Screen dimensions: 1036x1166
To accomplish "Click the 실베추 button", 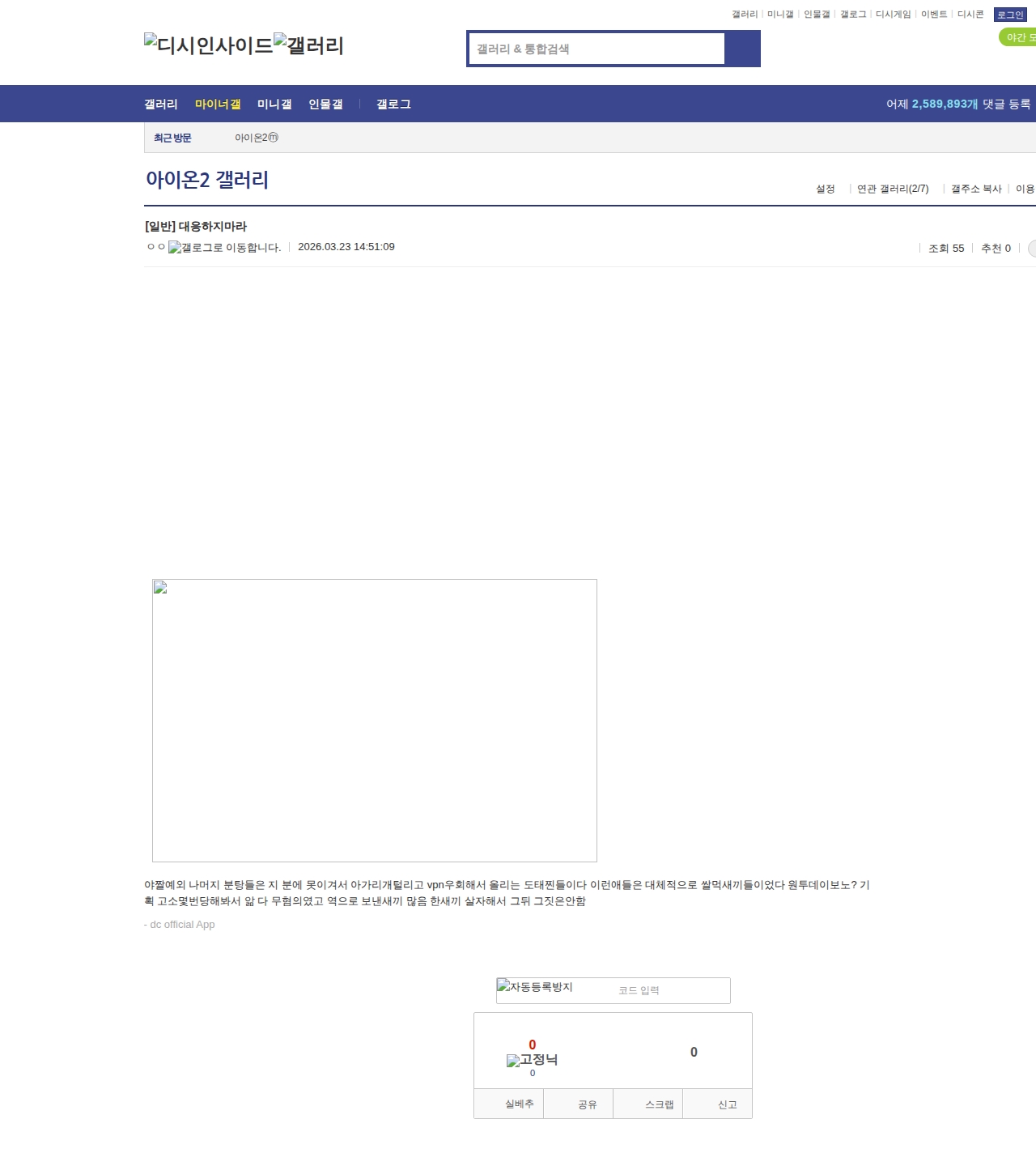I will click(509, 1104).
